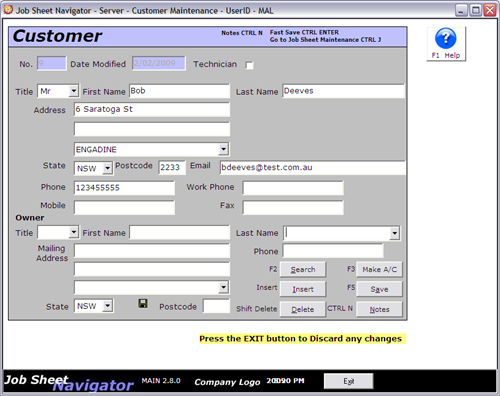Screen dimensions: 500x396
Task: Click the Owner Postcode field
Action: (216, 306)
